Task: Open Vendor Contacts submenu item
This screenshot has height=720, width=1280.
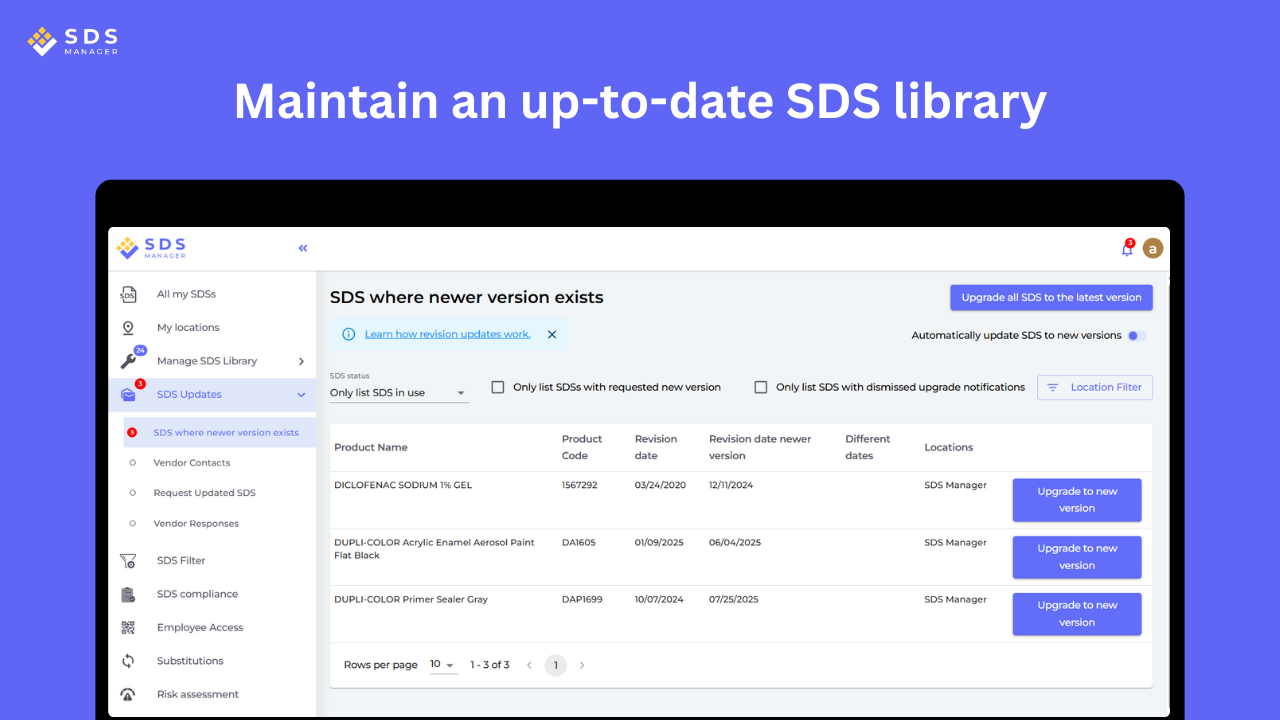Action: click(x=192, y=463)
